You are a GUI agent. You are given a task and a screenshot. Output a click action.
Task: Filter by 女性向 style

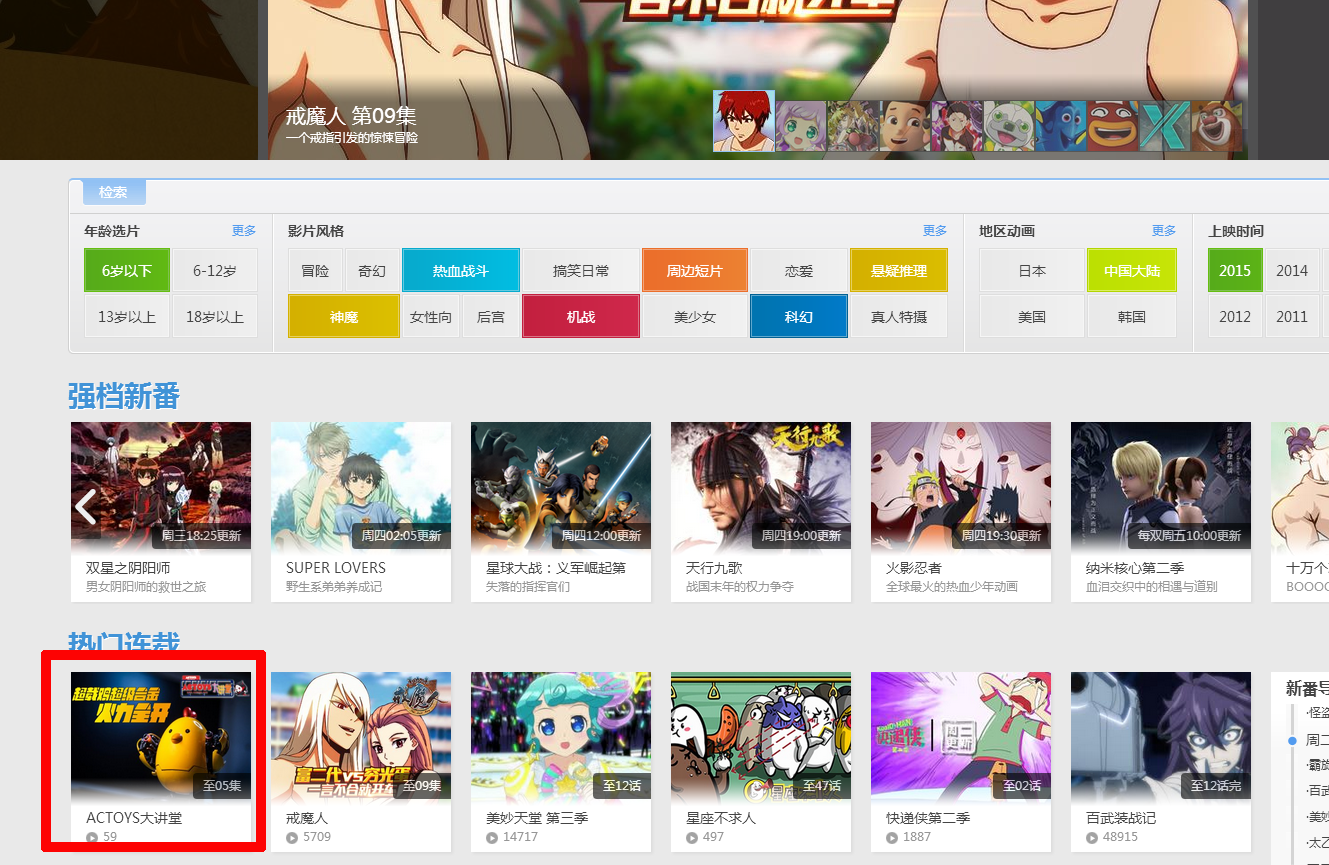(431, 316)
